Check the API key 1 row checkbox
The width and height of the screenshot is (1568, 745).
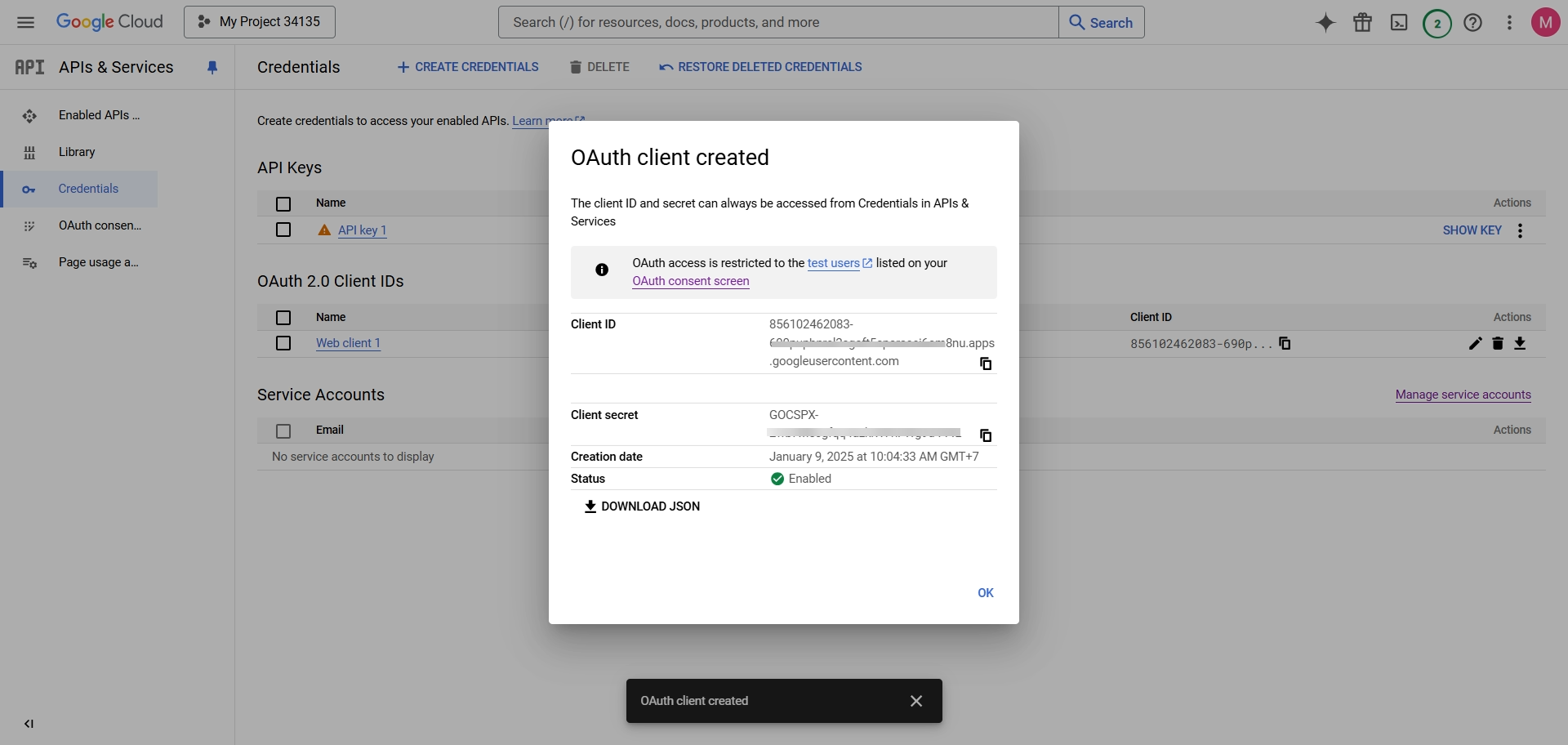[283, 230]
